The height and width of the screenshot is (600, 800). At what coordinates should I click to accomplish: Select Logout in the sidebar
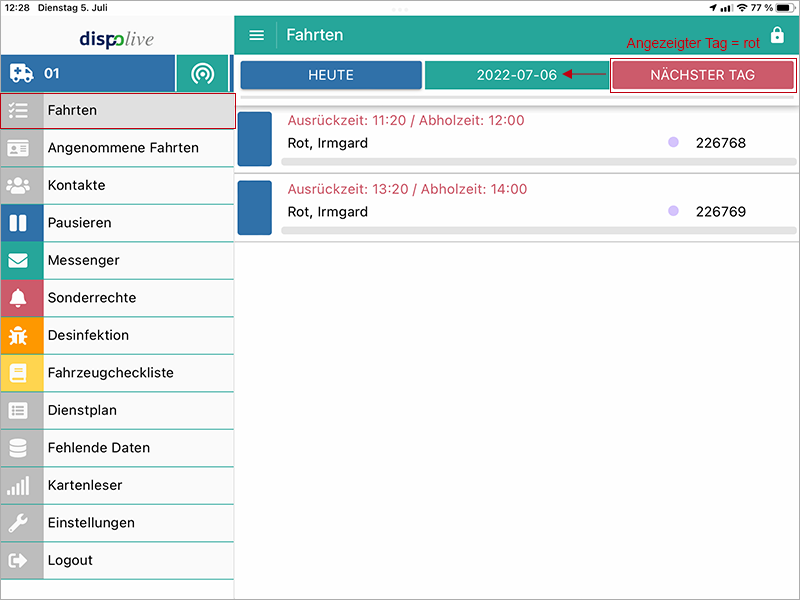pos(118,561)
